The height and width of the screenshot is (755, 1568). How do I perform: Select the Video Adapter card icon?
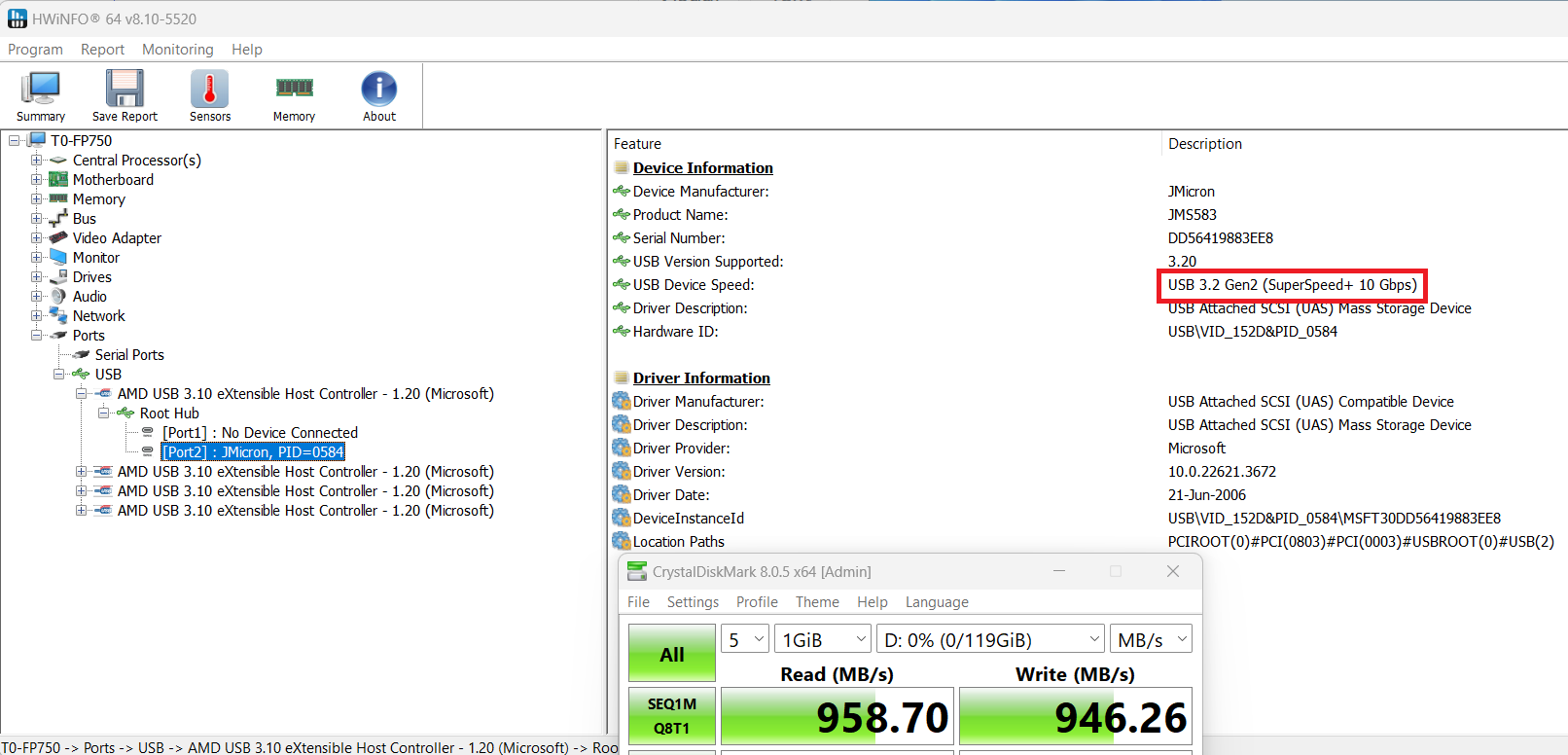[x=58, y=237]
